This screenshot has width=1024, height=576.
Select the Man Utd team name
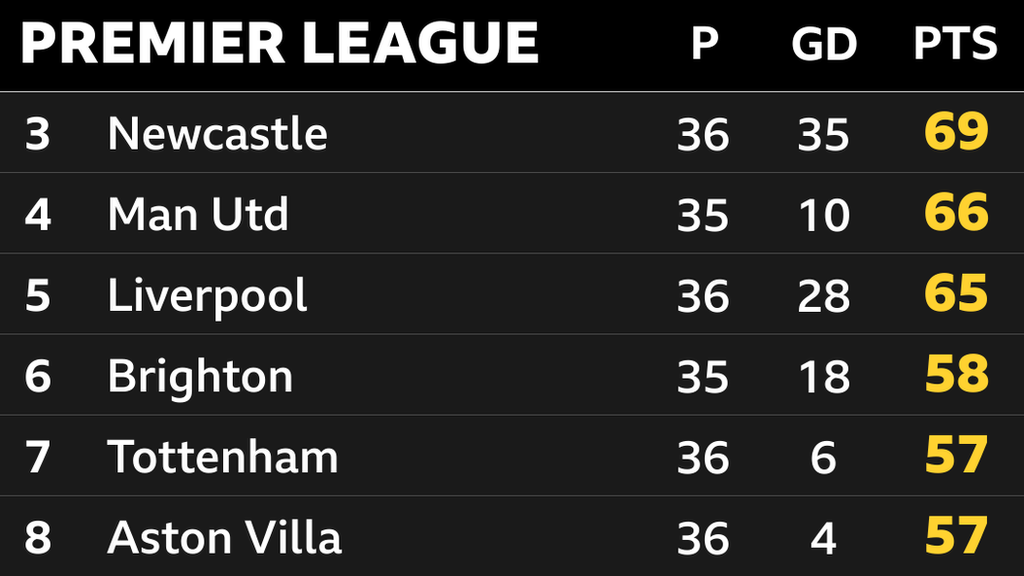pos(198,214)
